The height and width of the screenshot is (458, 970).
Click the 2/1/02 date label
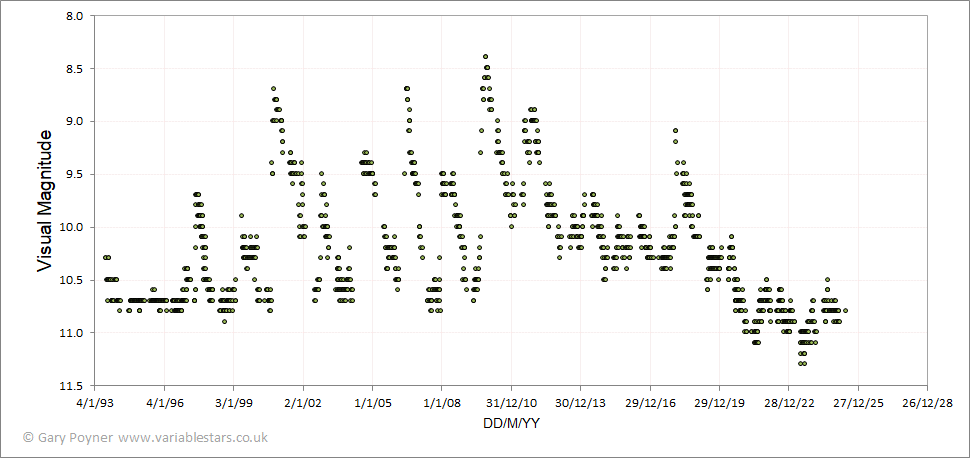pos(303,404)
